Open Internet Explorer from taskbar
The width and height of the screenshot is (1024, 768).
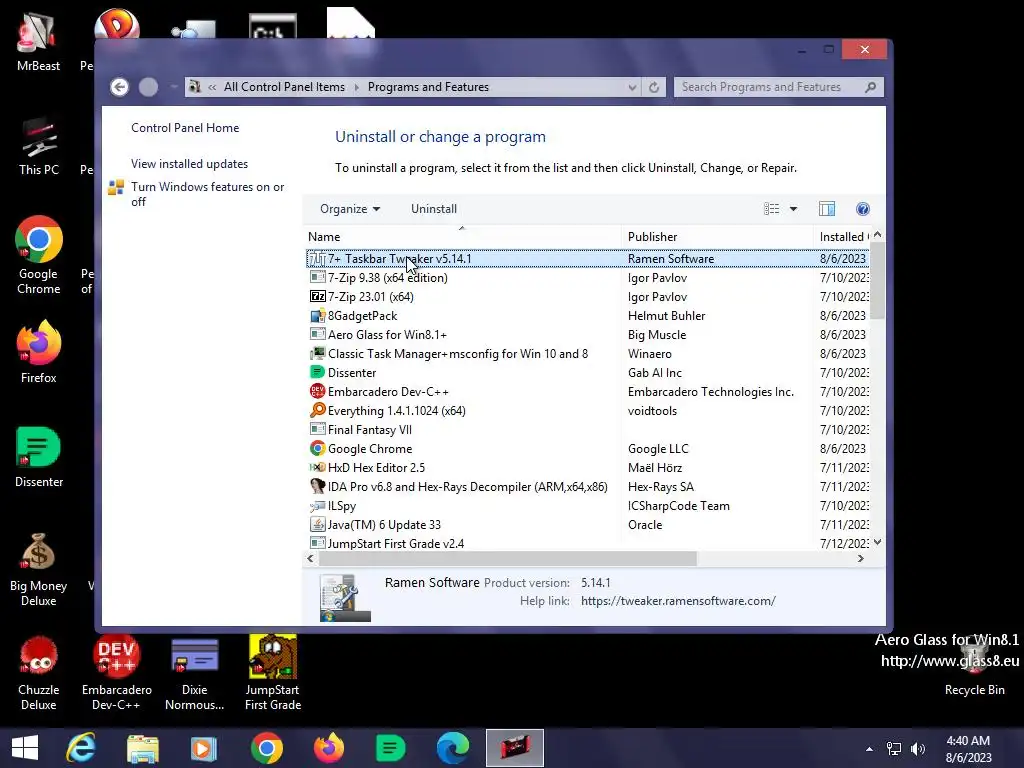81,748
